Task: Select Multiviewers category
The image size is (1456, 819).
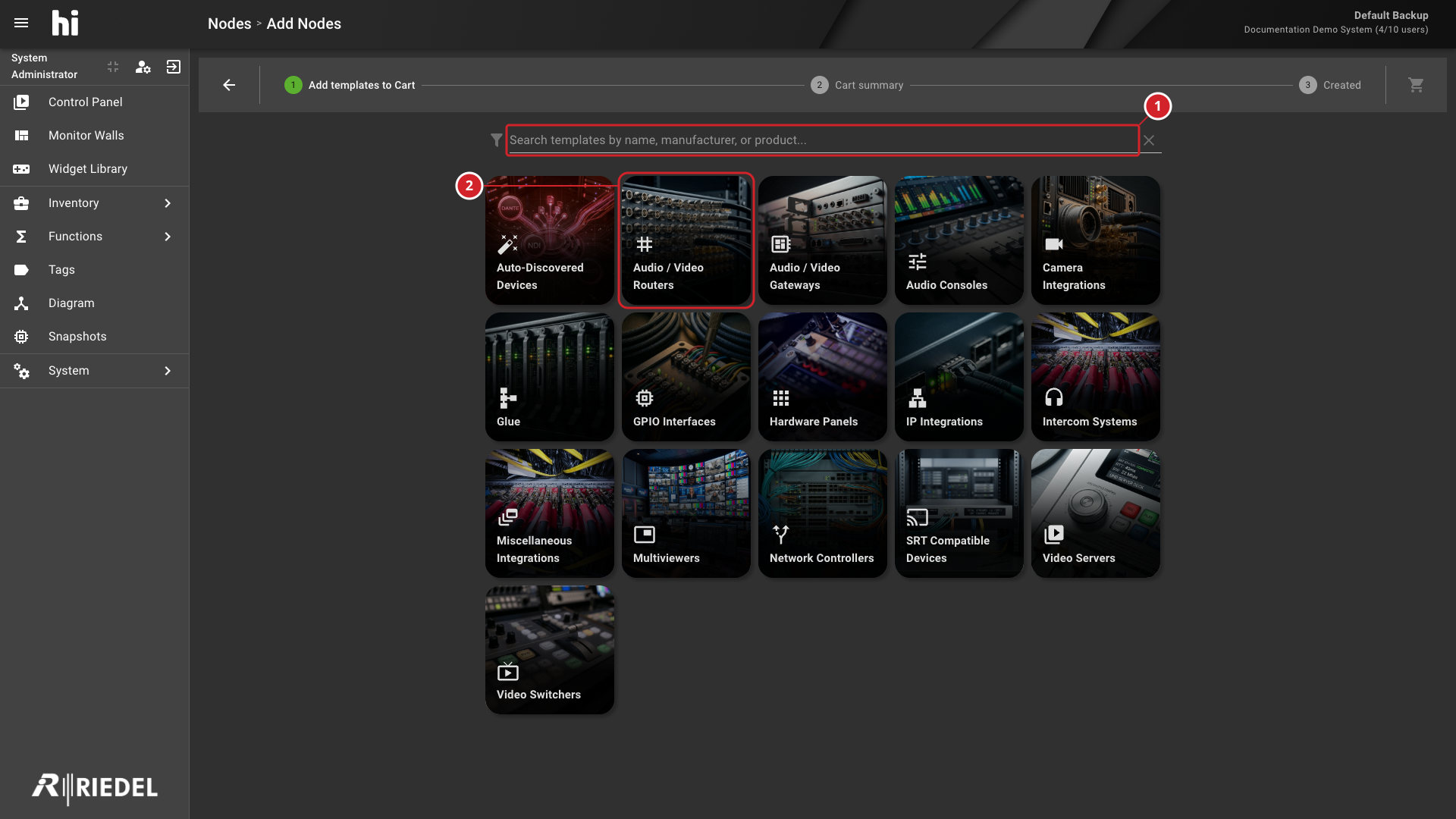Action: click(686, 513)
